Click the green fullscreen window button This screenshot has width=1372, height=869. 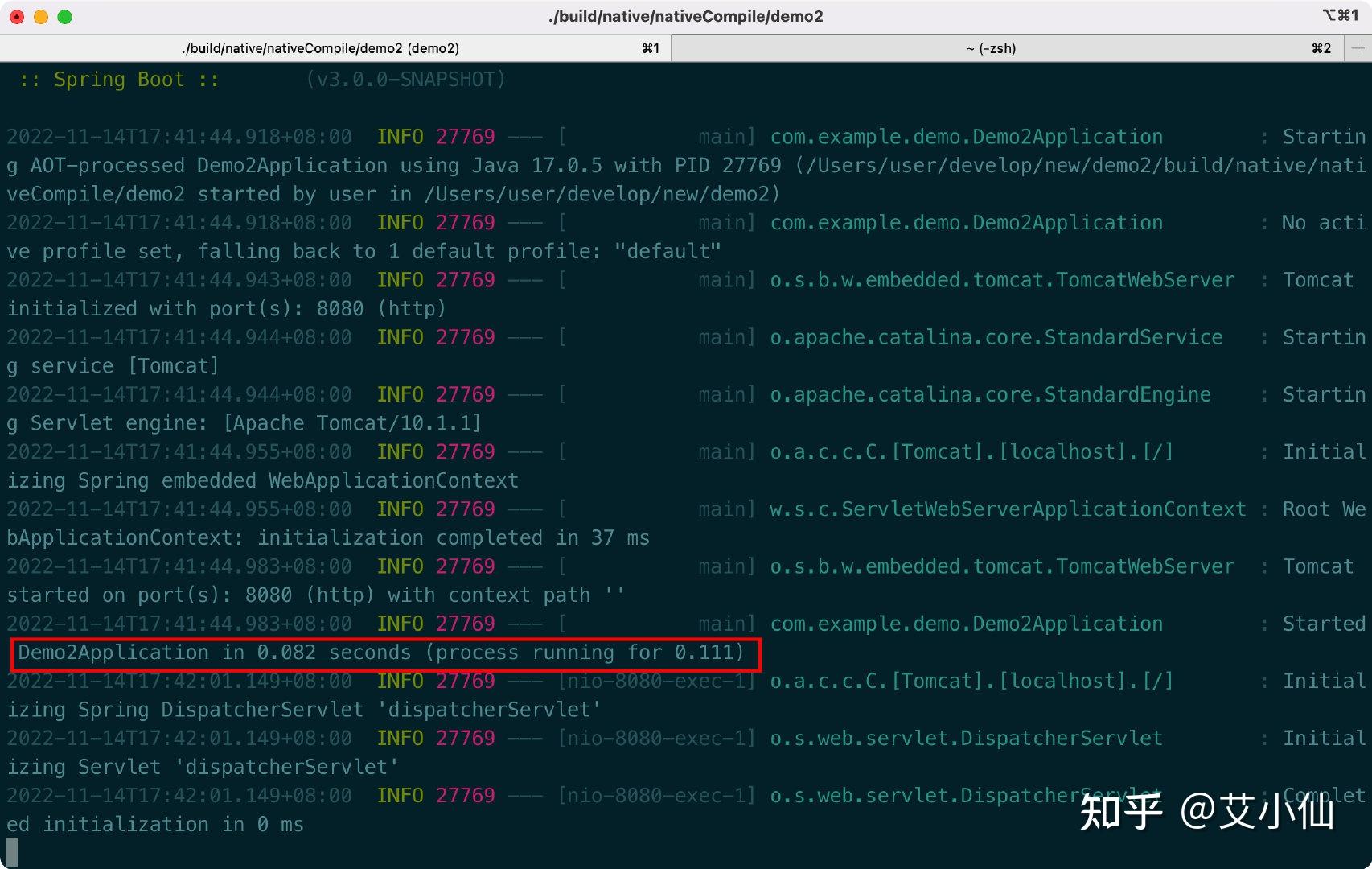[x=65, y=17]
